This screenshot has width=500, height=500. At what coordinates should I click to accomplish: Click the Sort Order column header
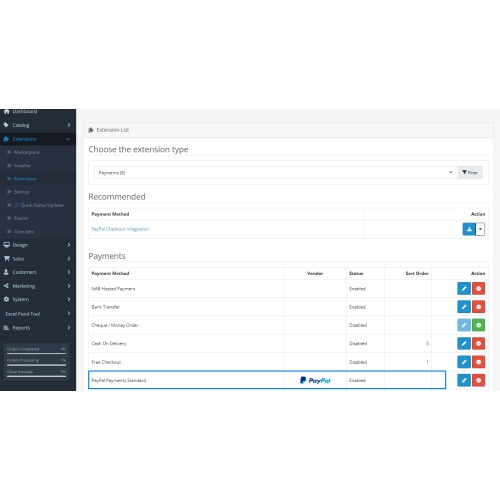pos(417,273)
